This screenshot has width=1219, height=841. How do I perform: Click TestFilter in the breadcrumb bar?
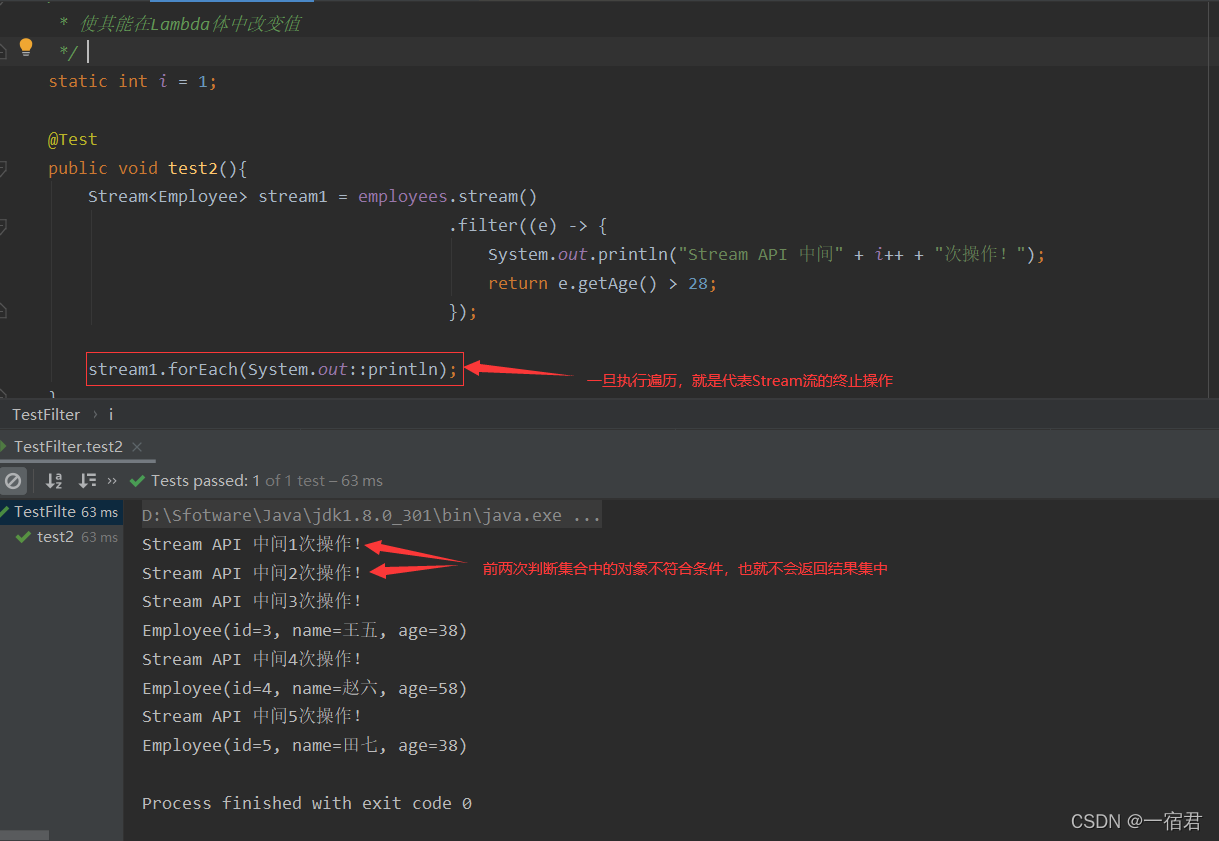[46, 414]
